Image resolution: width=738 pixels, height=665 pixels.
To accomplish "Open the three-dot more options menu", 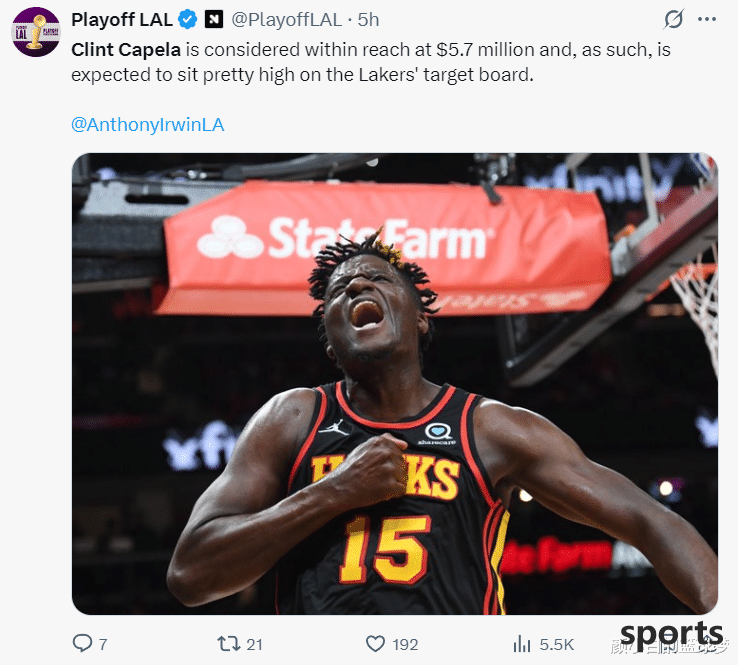I will point(707,19).
